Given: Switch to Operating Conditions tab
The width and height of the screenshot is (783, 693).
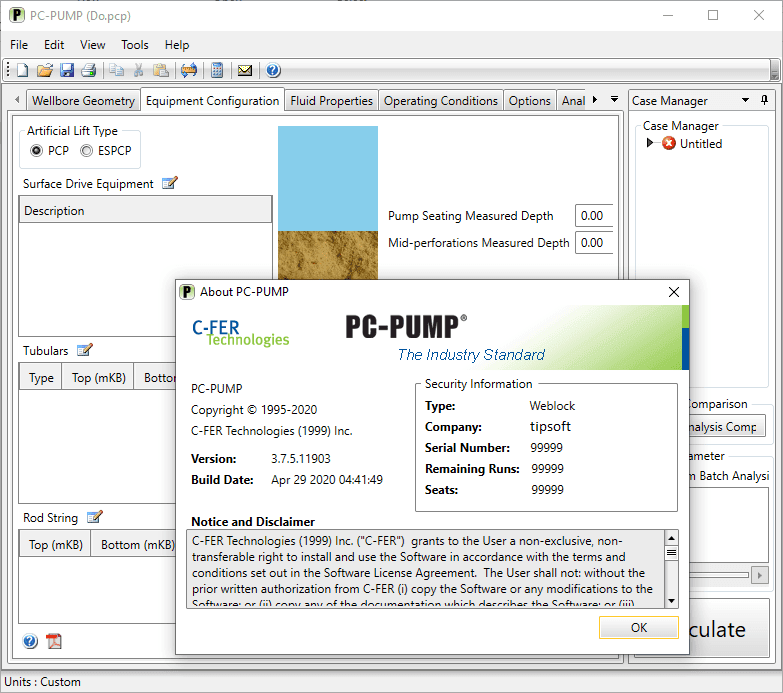Looking at the screenshot, I should click(440, 101).
